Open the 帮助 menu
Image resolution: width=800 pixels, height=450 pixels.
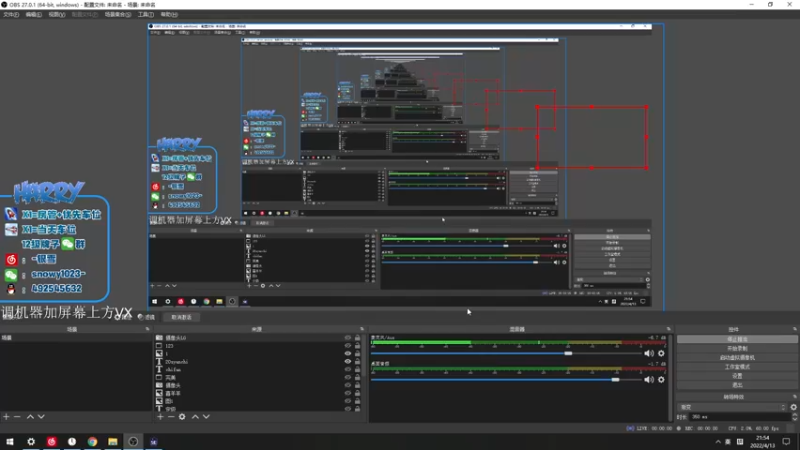click(169, 14)
